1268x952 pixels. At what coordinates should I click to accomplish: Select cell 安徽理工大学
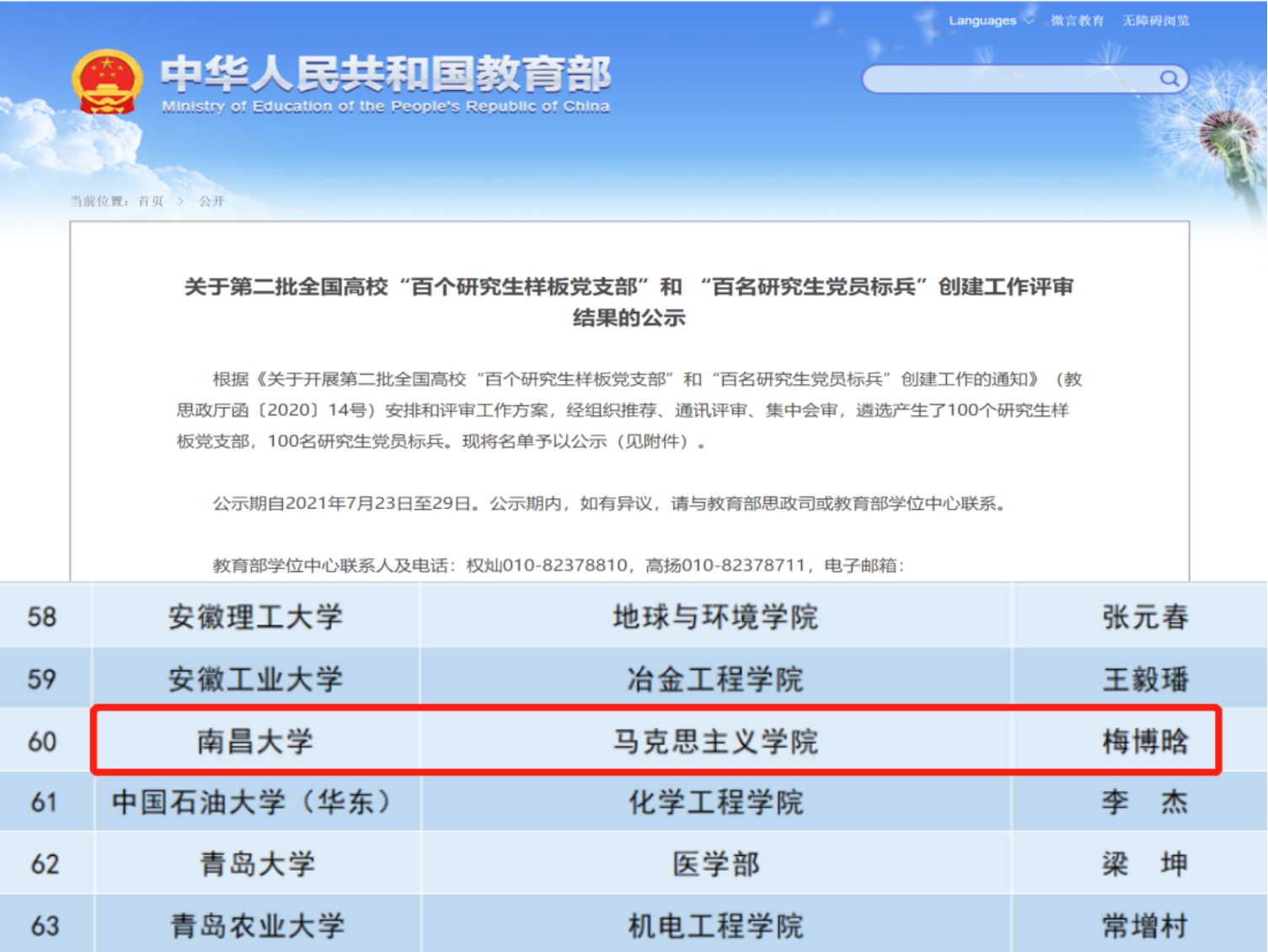(255, 617)
